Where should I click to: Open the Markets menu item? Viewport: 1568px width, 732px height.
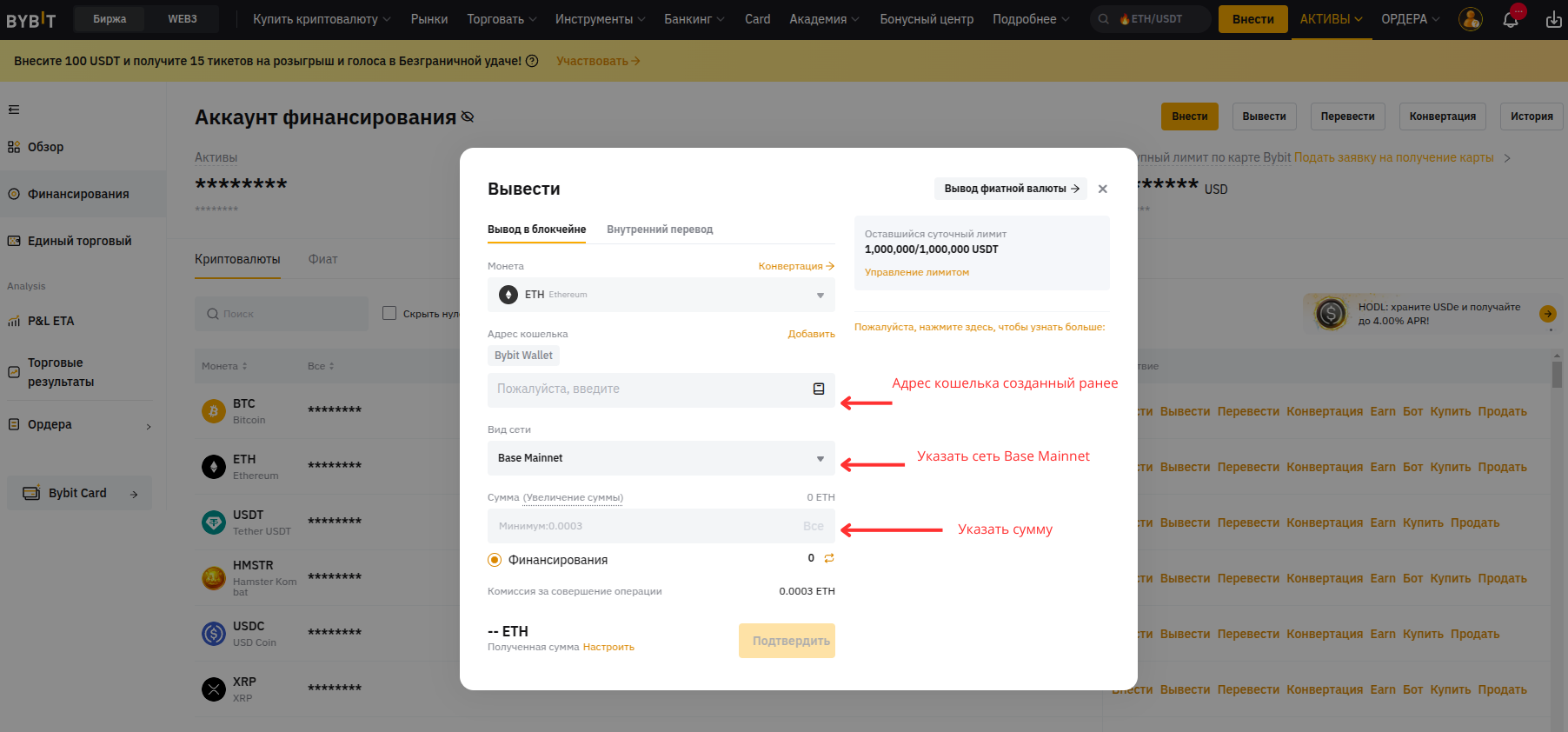coord(429,19)
